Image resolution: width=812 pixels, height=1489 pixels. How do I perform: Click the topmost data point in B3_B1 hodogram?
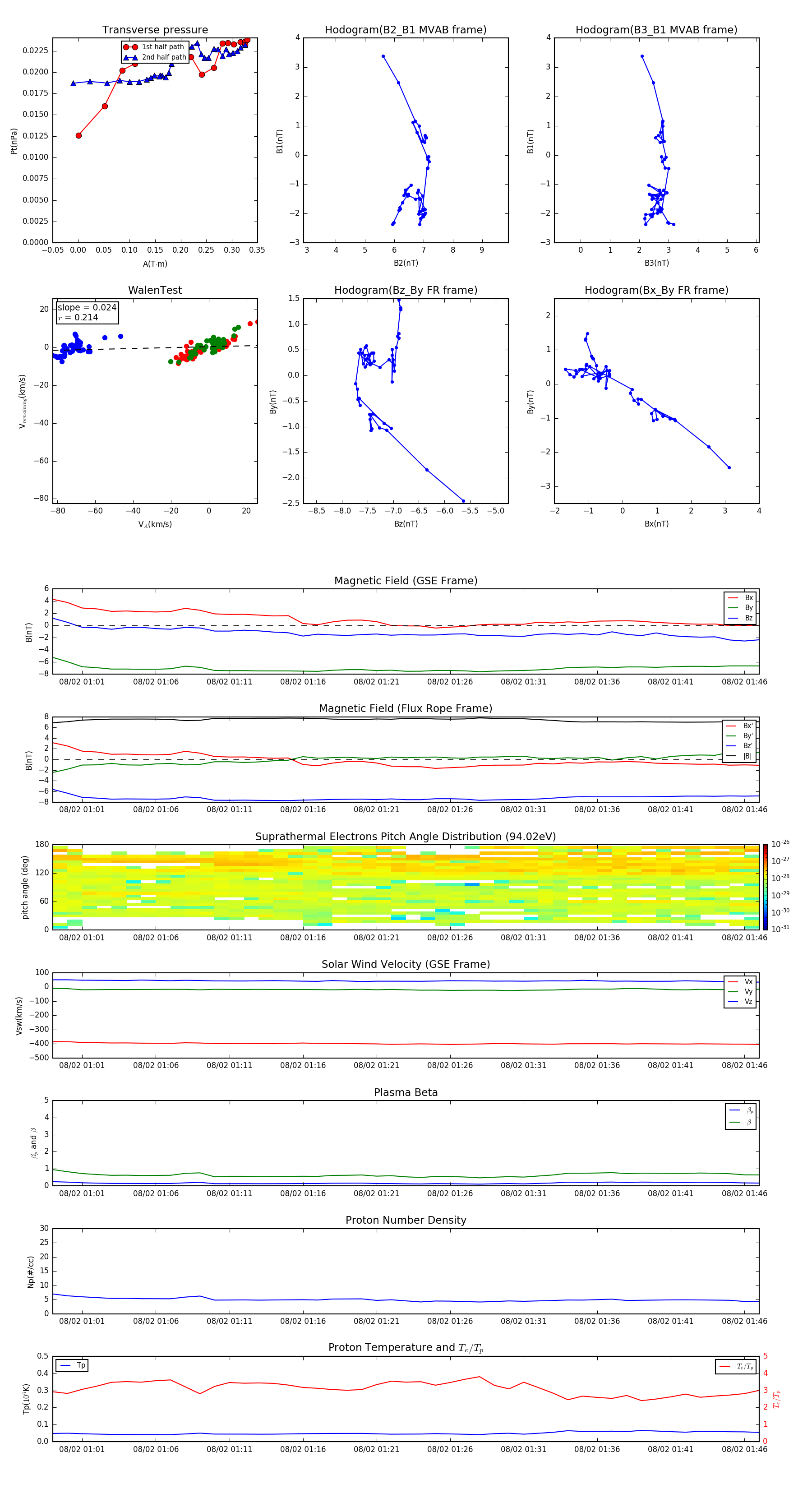641,57
